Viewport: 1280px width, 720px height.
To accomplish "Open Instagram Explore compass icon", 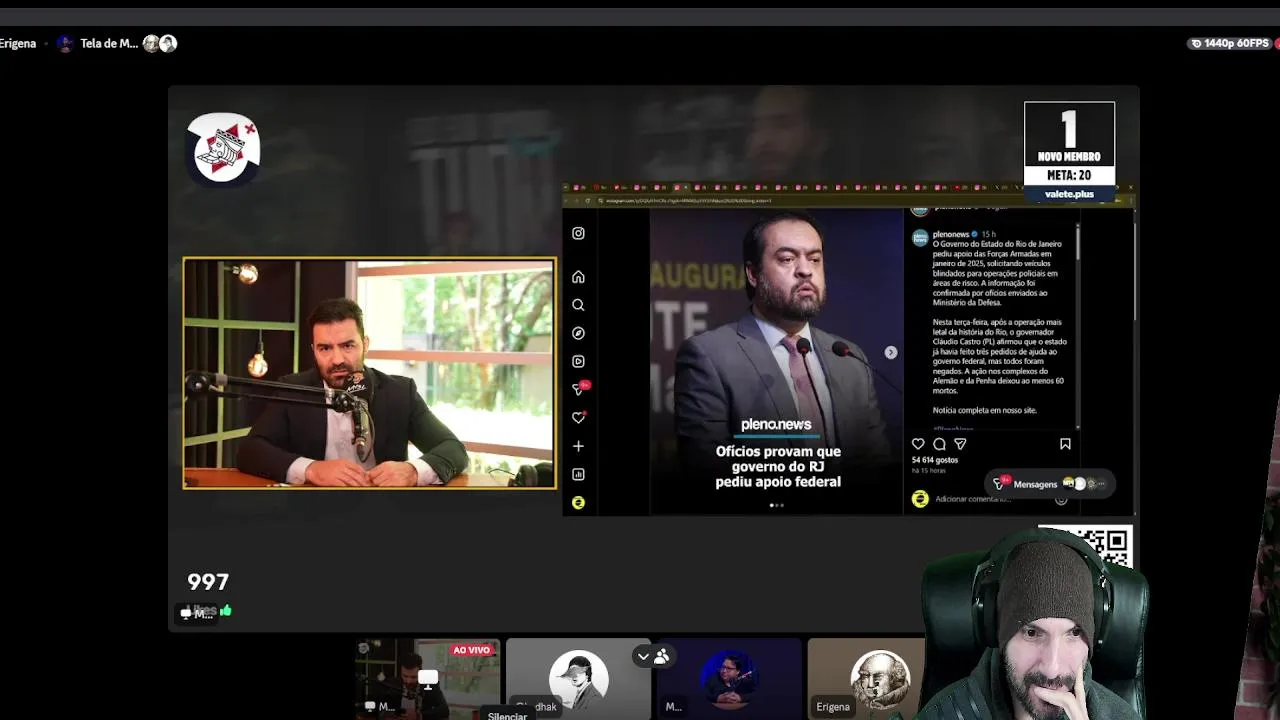I will point(578,333).
